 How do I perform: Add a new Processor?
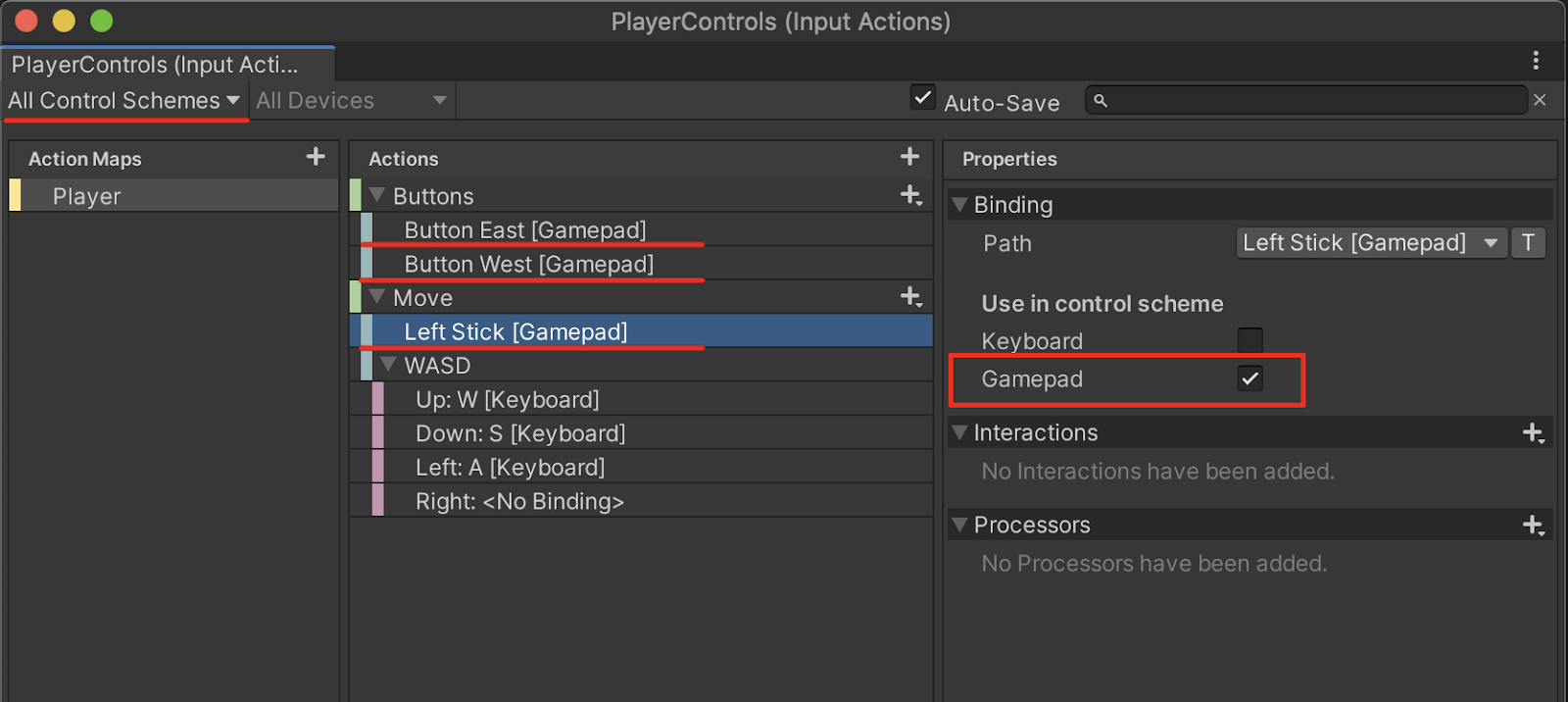click(1533, 525)
